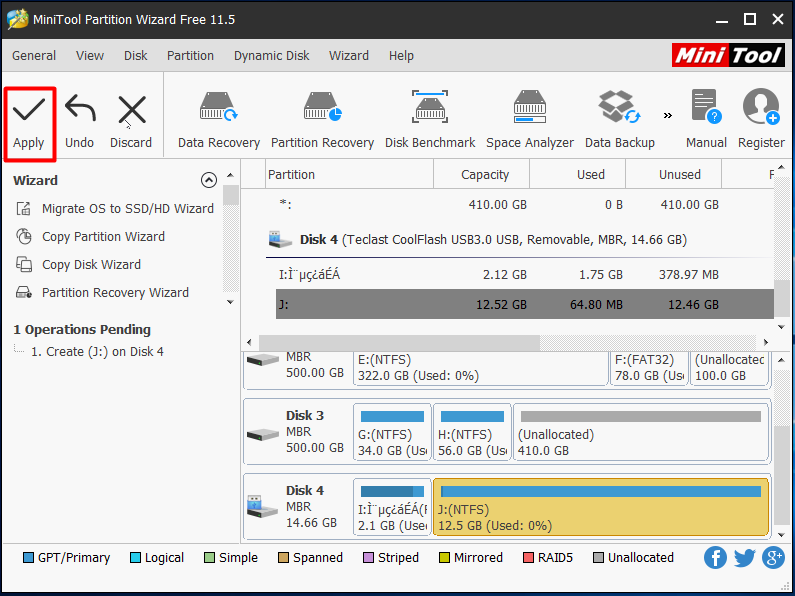Open Space Analyzer

pyautogui.click(x=530, y=120)
